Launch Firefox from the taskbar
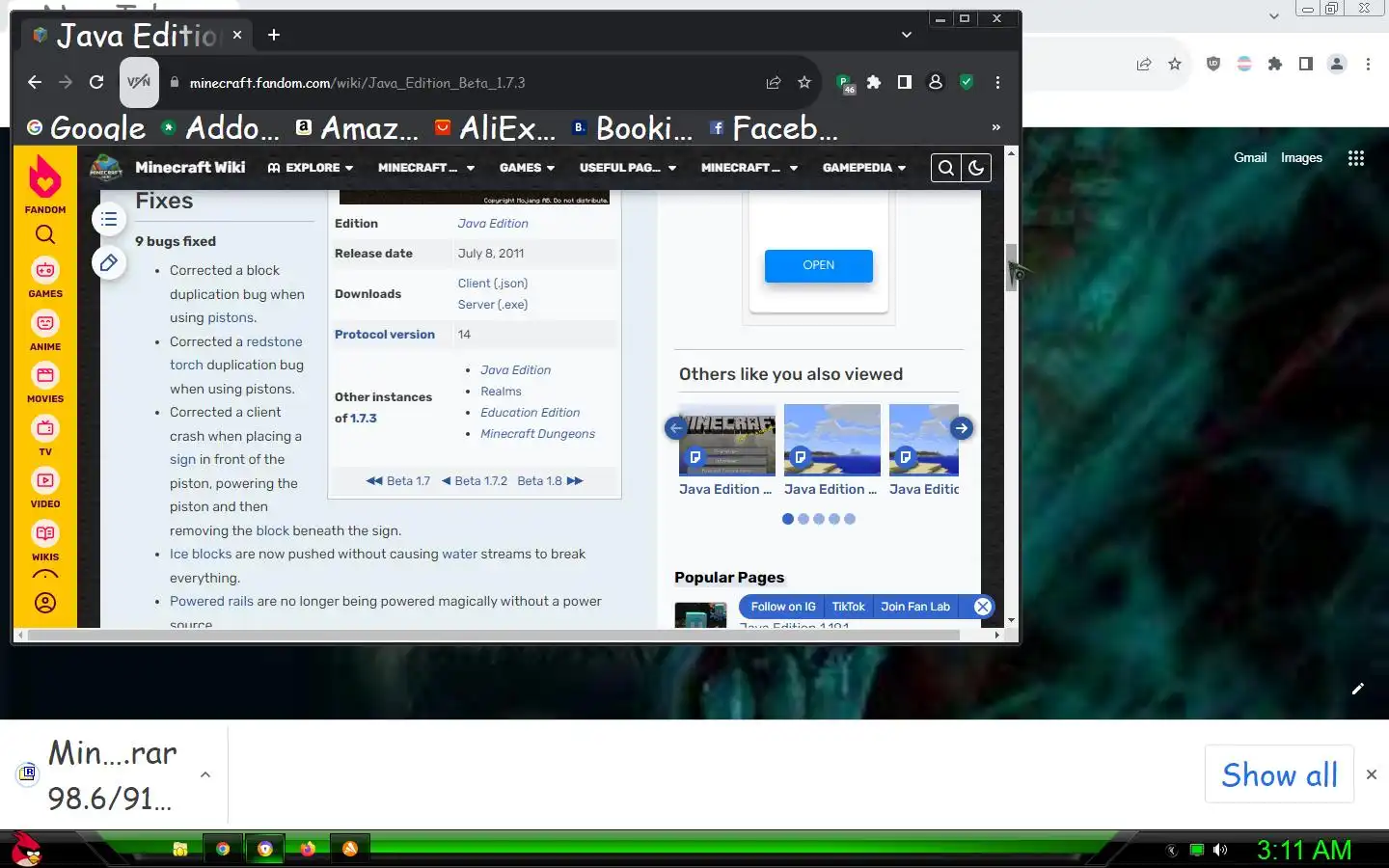Screen dimensions: 1389x868 (308, 849)
